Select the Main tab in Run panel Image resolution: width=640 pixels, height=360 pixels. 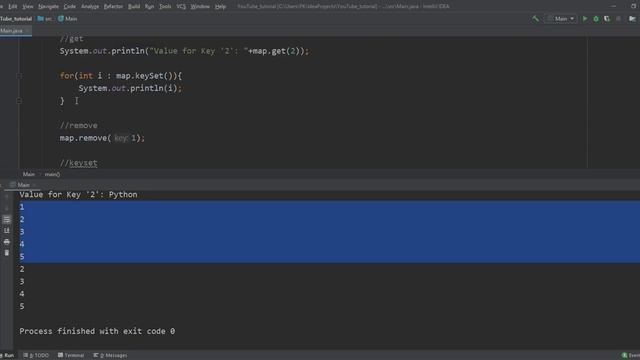pos(23,185)
